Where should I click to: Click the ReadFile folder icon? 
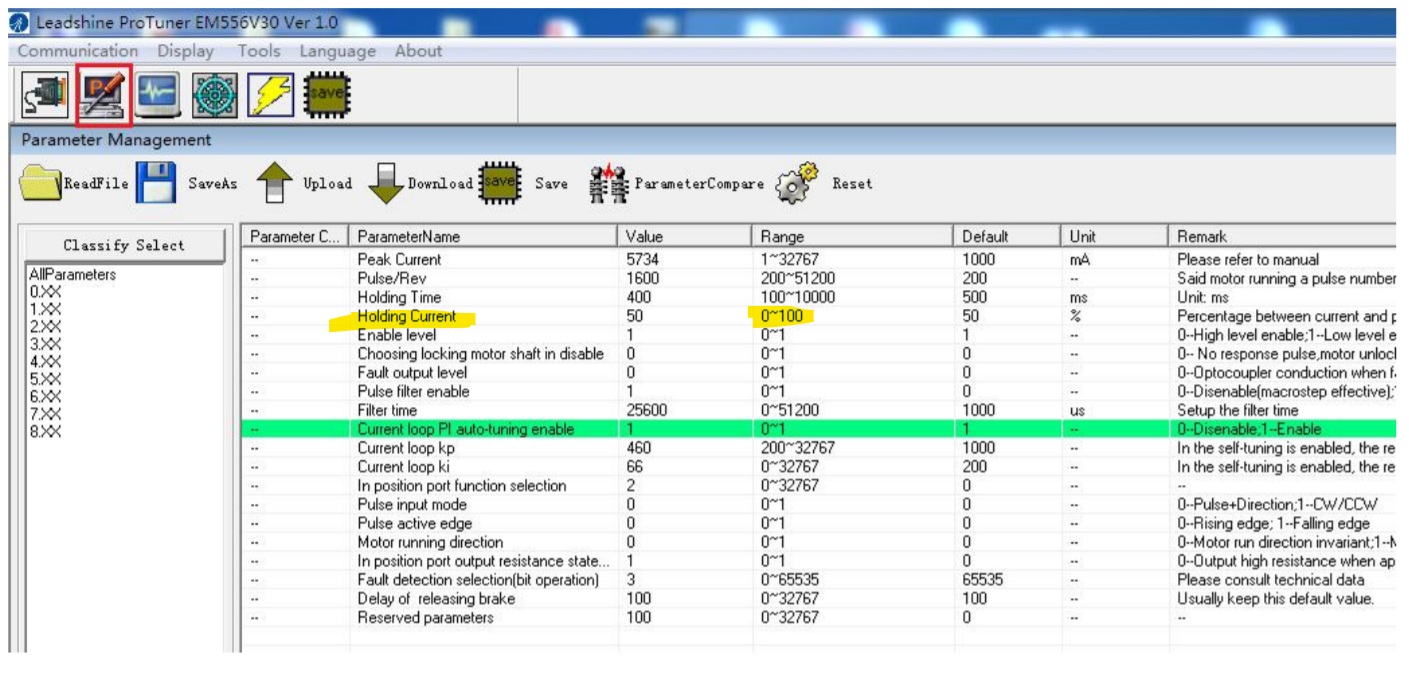[41, 184]
